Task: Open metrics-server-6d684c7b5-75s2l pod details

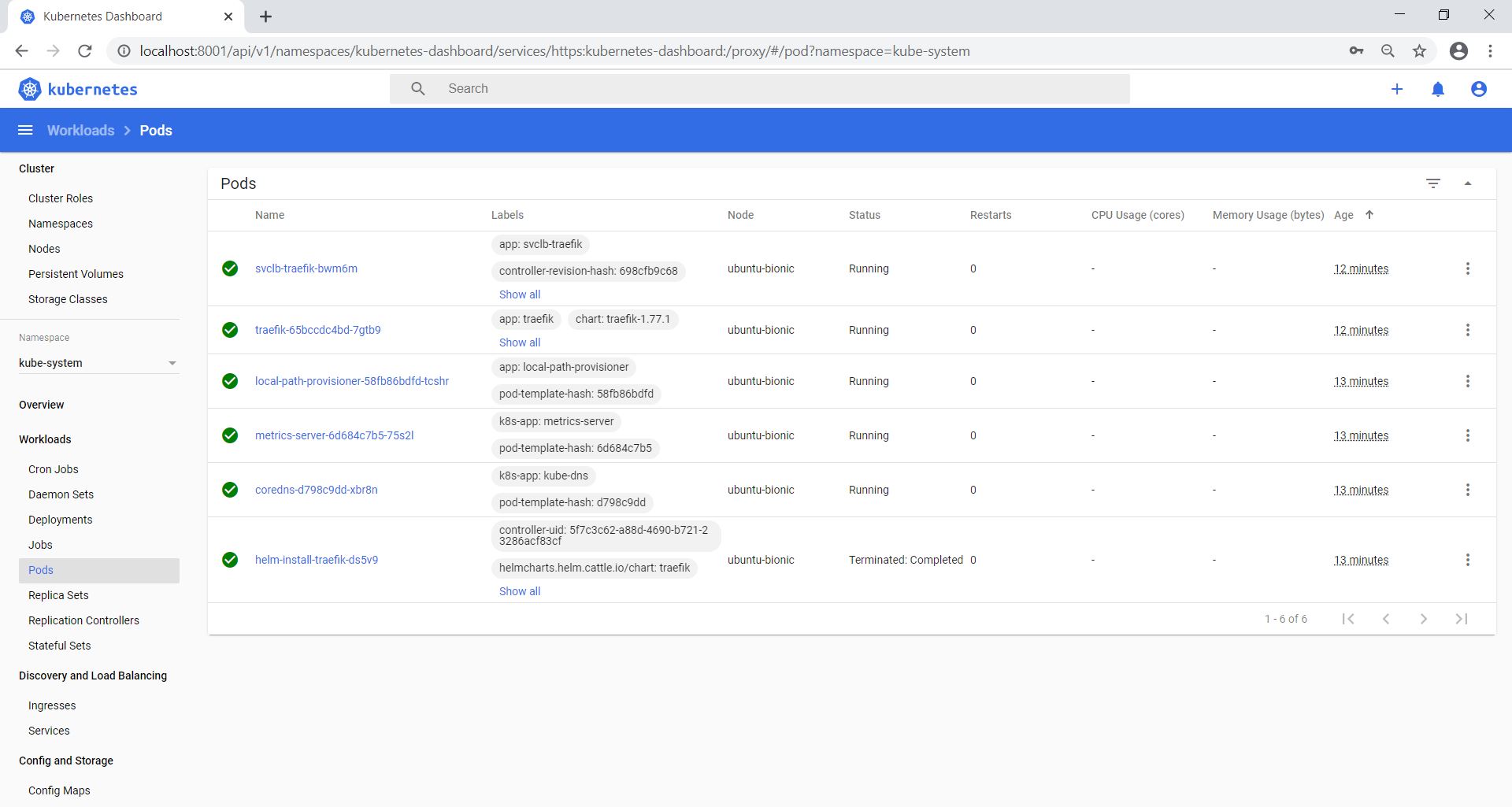Action: (334, 435)
